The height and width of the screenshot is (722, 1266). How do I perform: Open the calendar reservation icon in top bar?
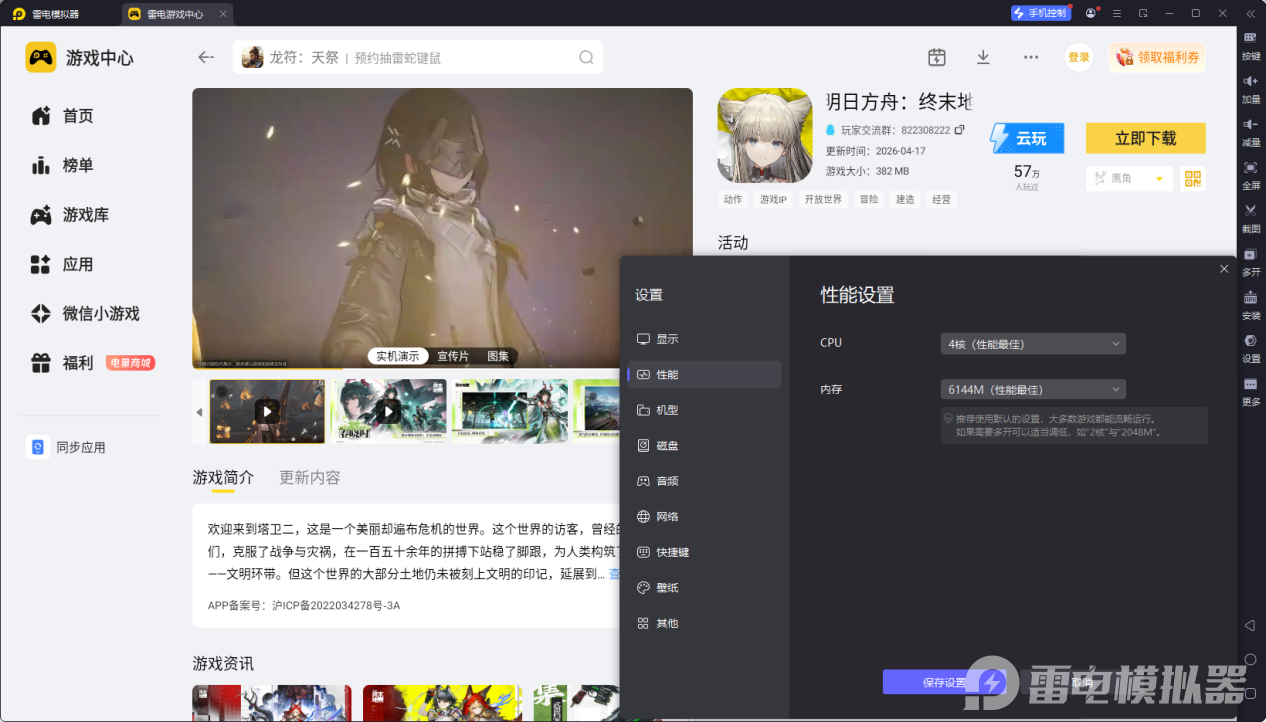coord(937,57)
